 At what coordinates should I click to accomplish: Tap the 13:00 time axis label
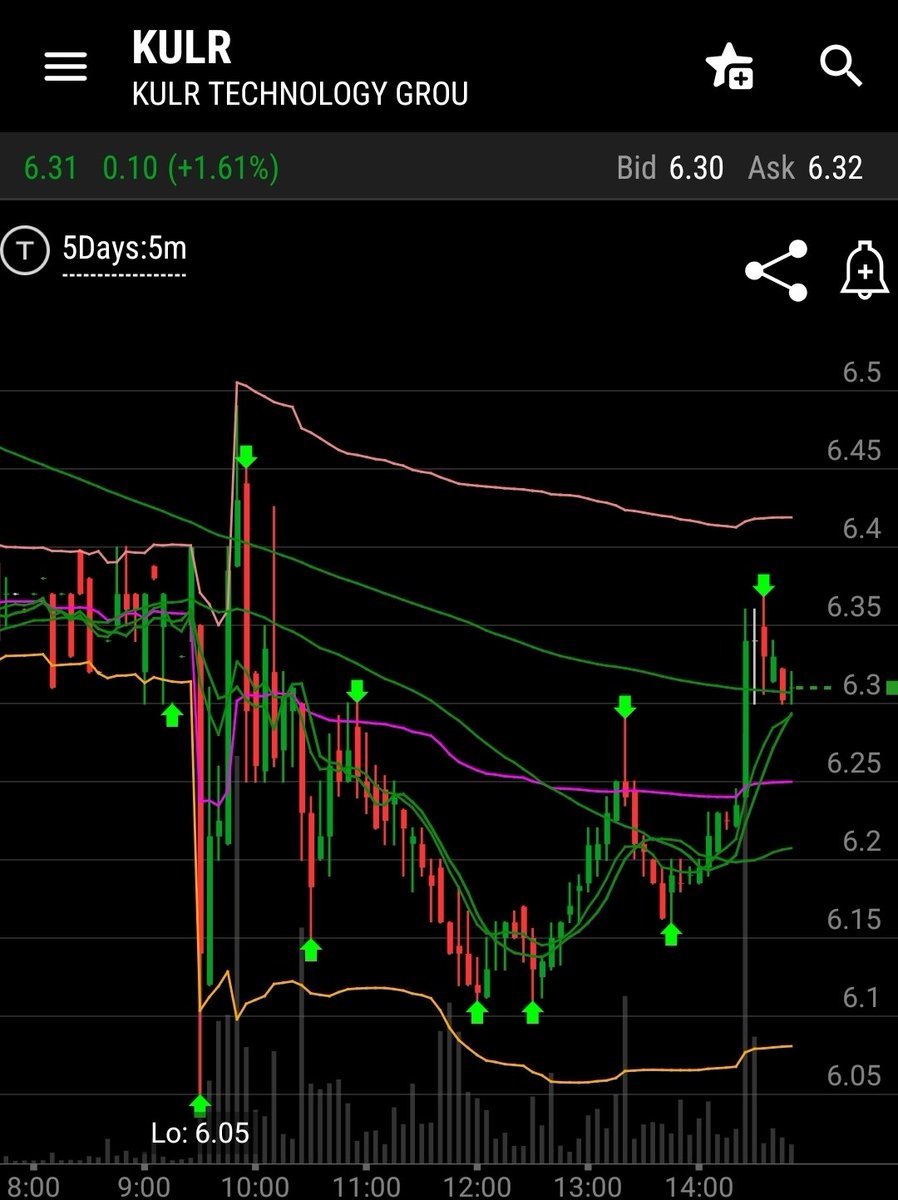pyautogui.click(x=588, y=1187)
